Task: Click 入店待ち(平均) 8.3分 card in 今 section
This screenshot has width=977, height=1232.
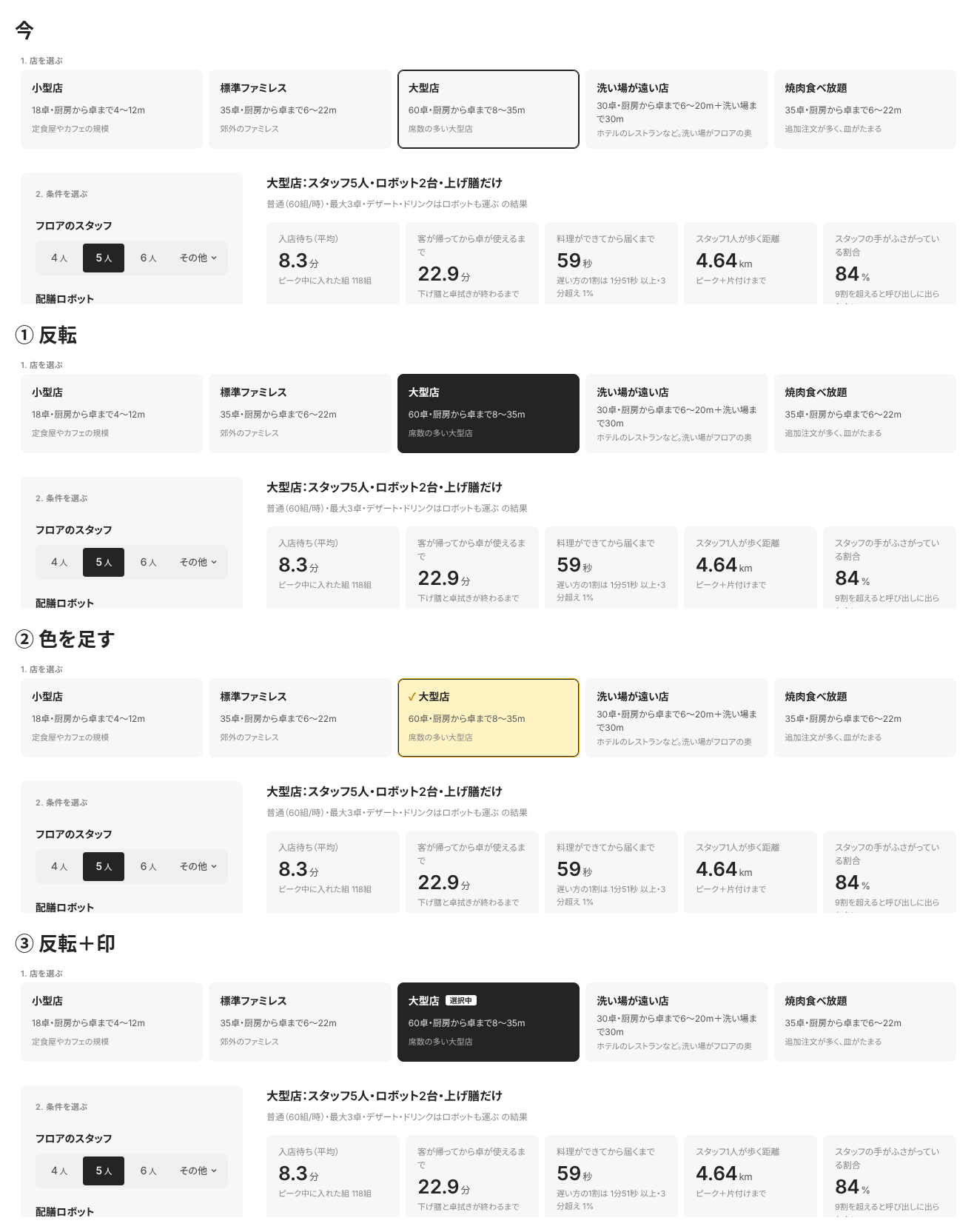Action: pyautogui.click(x=333, y=263)
